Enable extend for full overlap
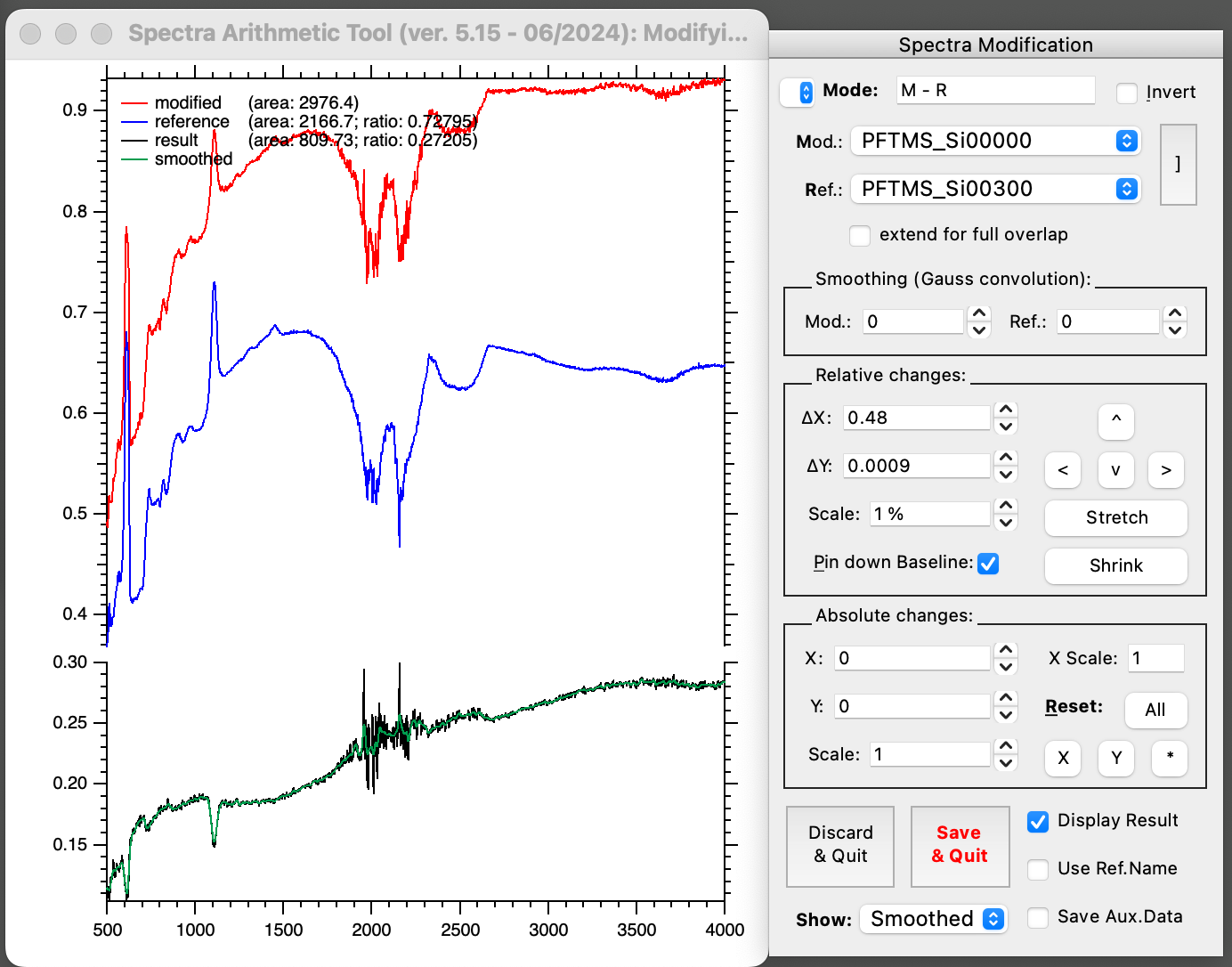This screenshot has width=1232, height=967. coord(860,235)
